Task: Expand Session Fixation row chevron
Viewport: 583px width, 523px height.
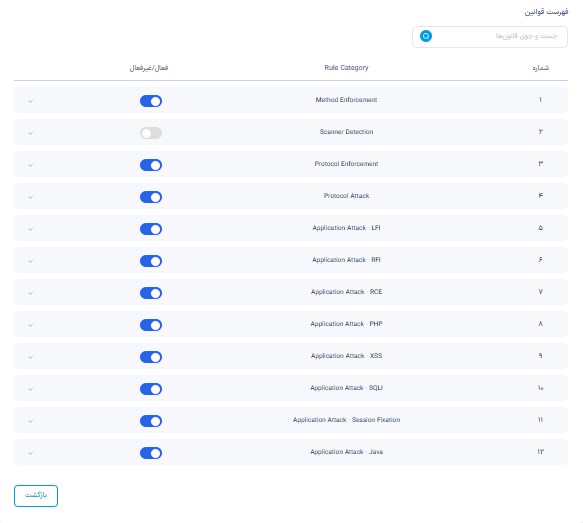Action: click(30, 421)
